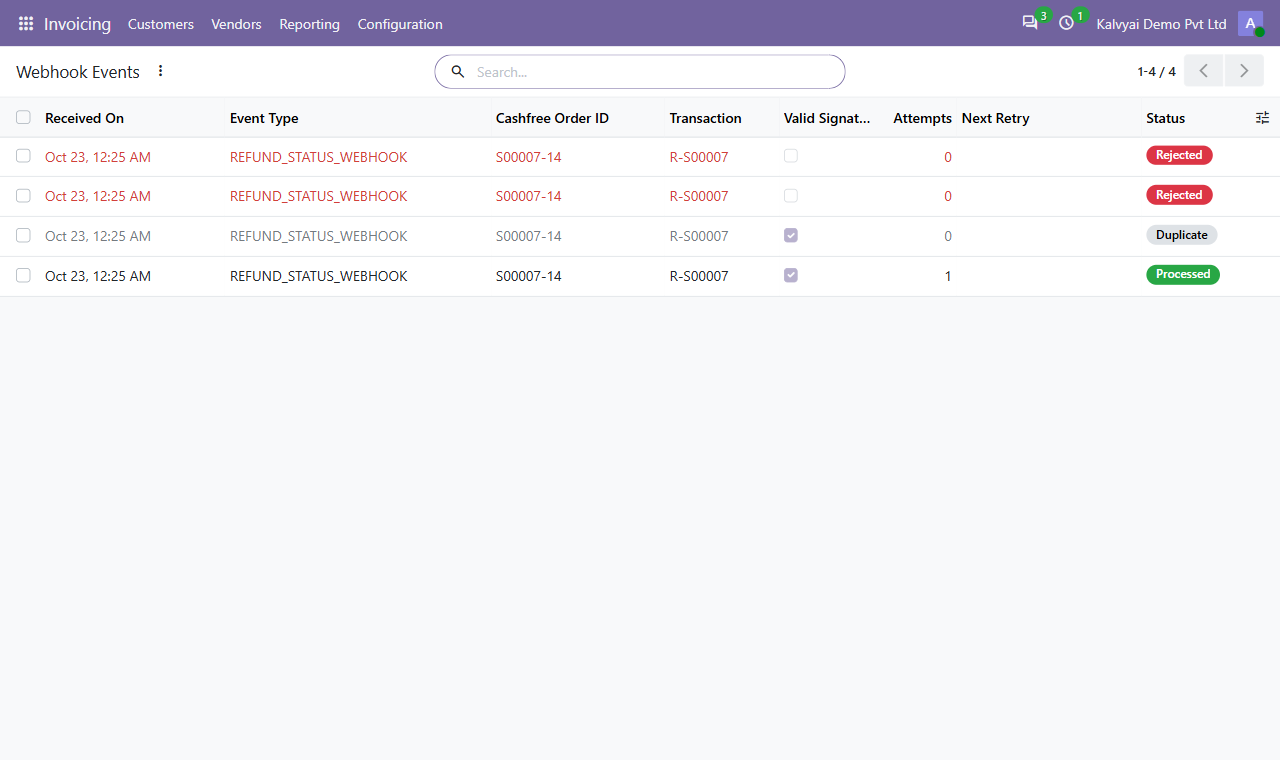Sort by Received On column header
This screenshot has height=760, width=1280.
pyautogui.click(x=84, y=118)
